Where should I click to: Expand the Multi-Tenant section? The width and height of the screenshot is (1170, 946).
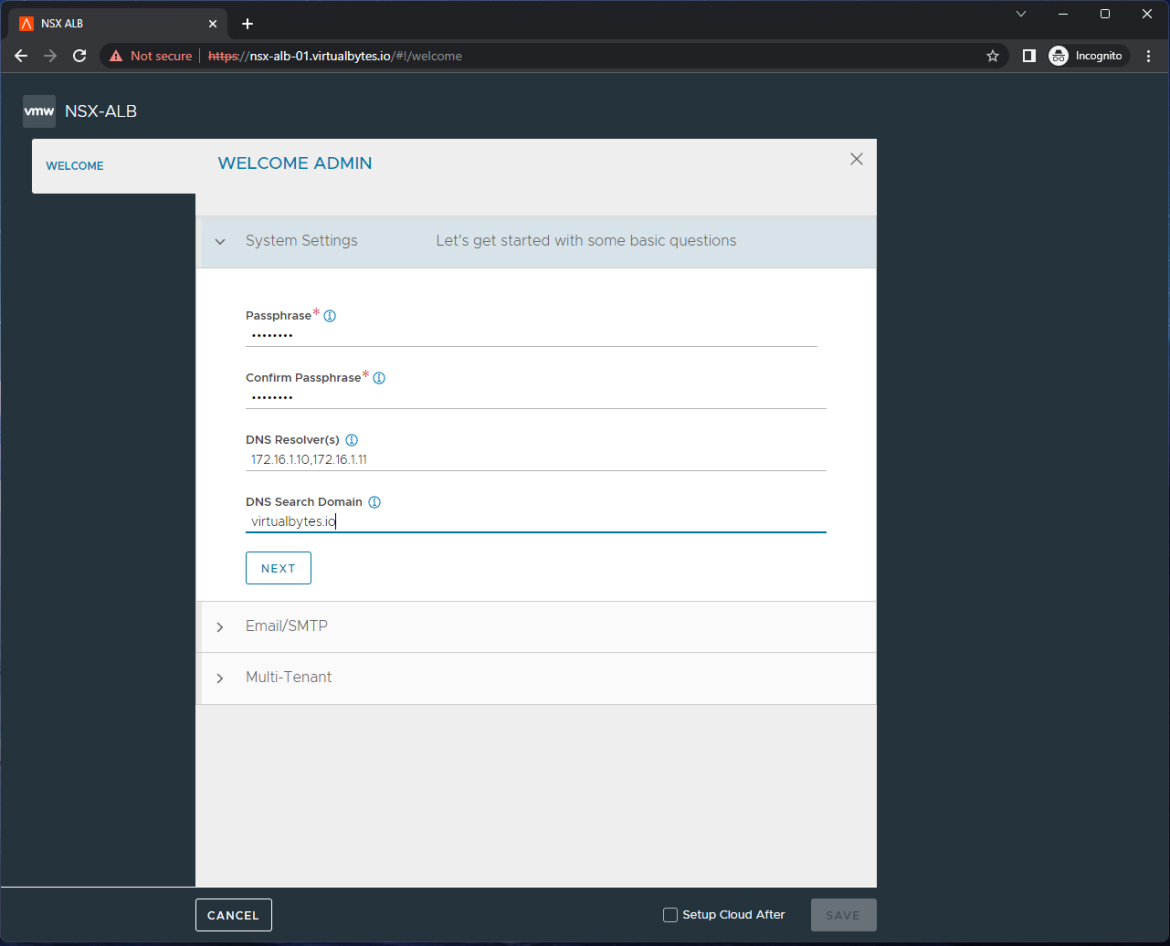220,678
